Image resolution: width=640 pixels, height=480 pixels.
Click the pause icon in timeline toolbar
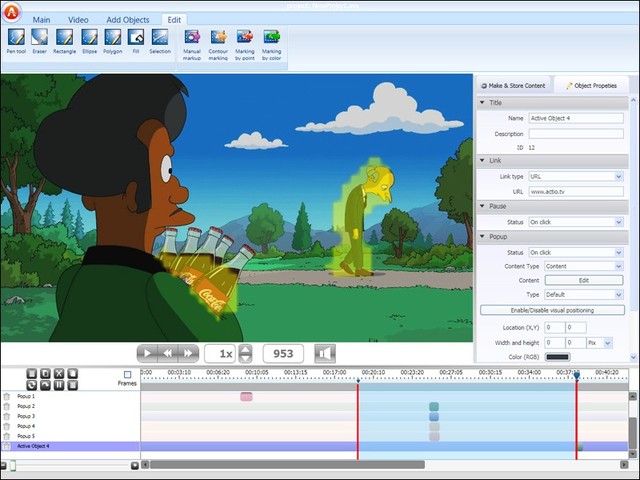pyautogui.click(x=59, y=385)
